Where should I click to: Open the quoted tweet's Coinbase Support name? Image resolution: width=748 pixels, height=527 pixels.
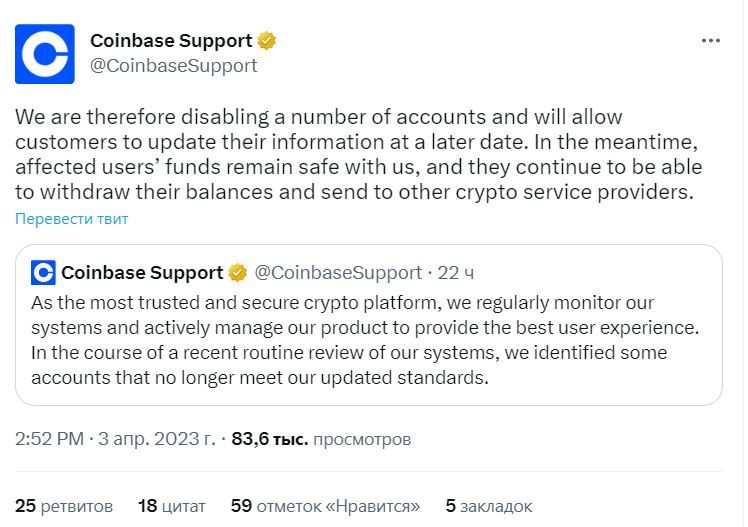point(142,273)
